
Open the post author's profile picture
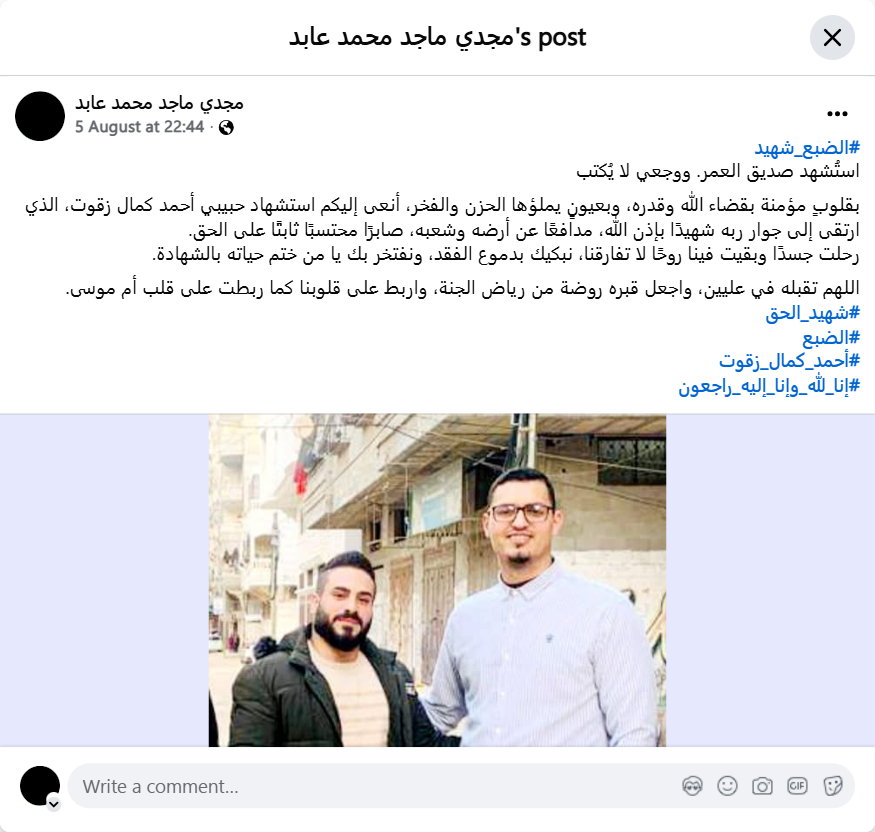click(40, 116)
